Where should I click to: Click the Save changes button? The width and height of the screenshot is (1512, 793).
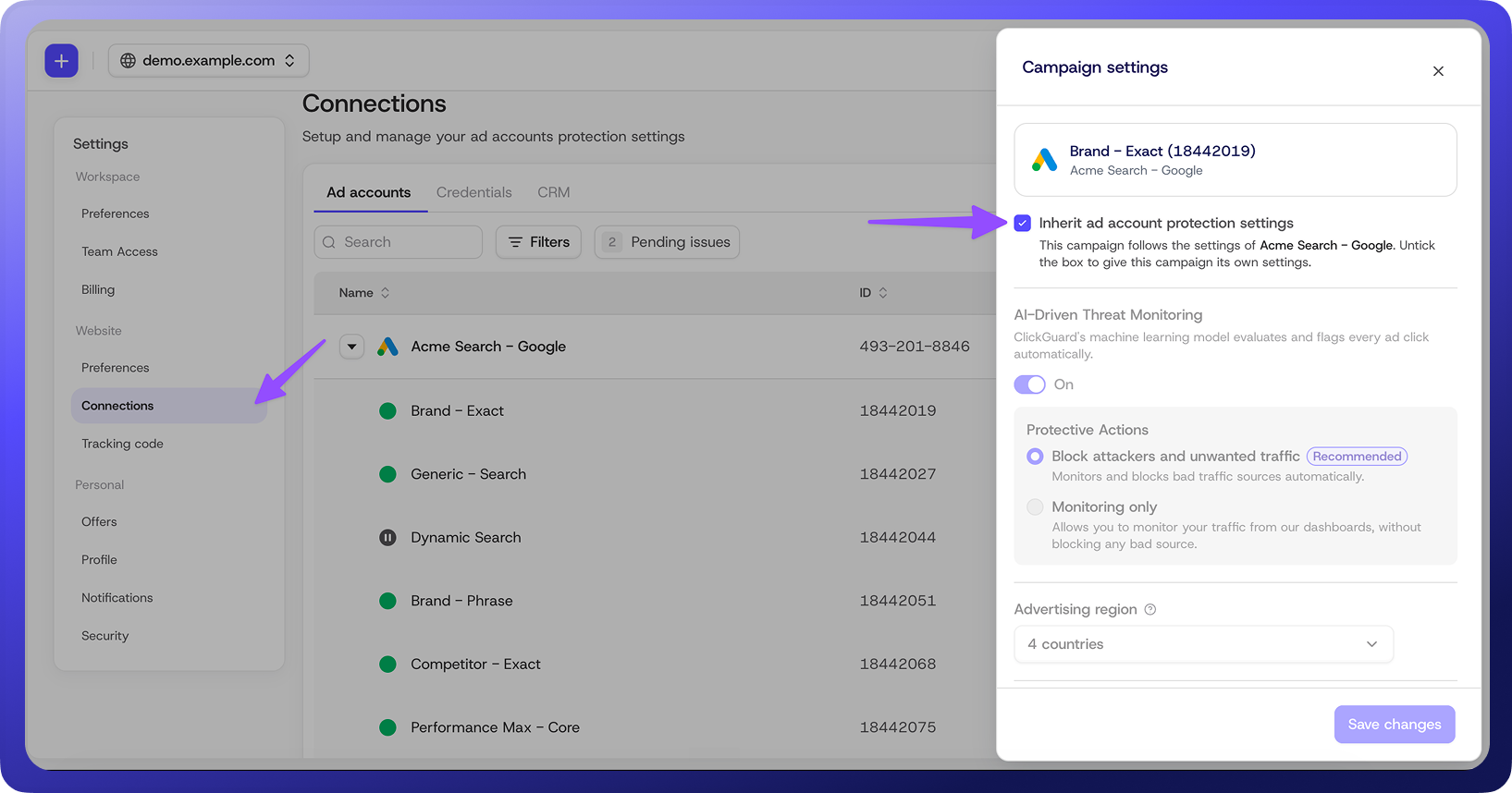click(x=1395, y=725)
